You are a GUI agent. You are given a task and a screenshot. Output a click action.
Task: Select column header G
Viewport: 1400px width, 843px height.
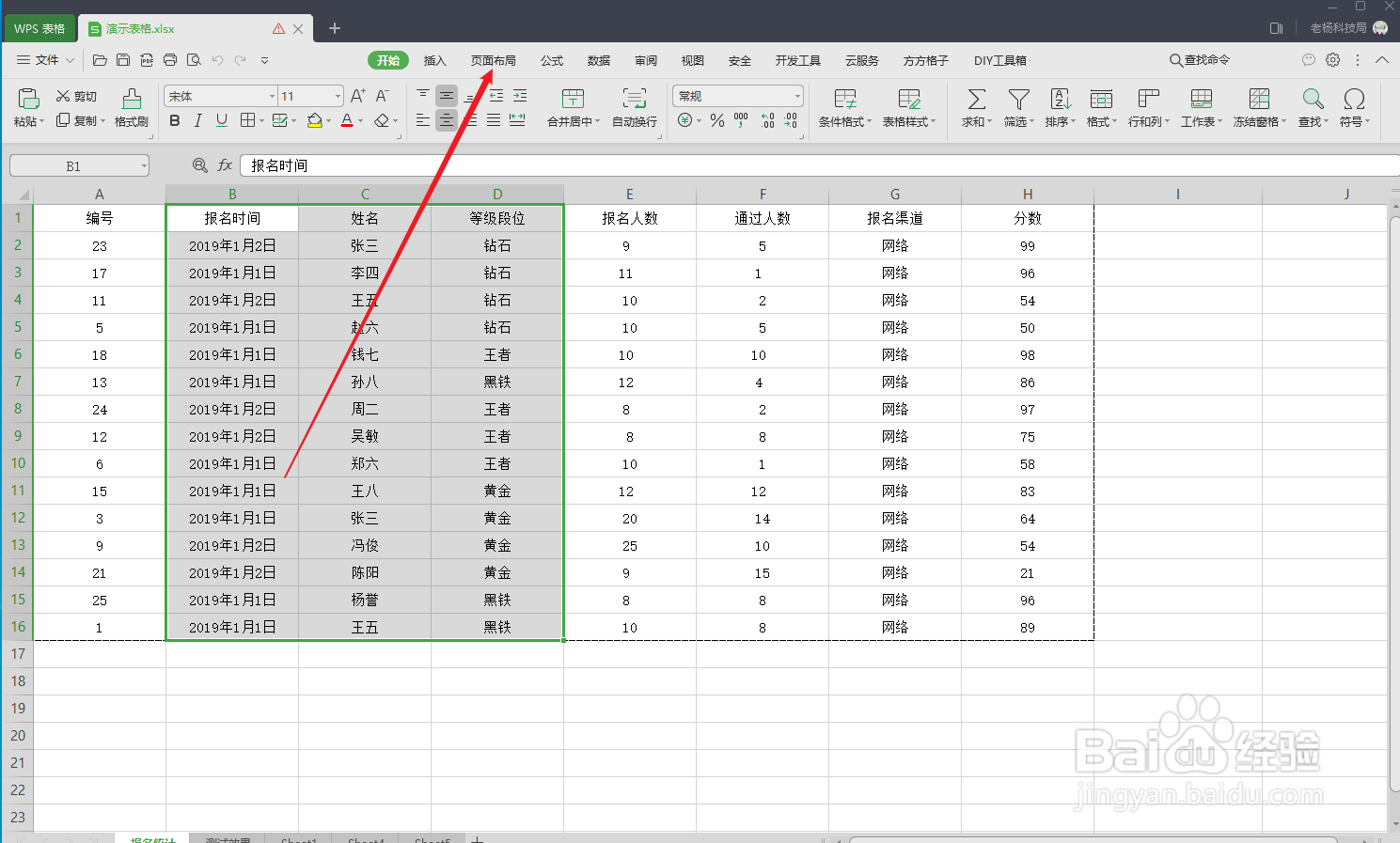895,195
